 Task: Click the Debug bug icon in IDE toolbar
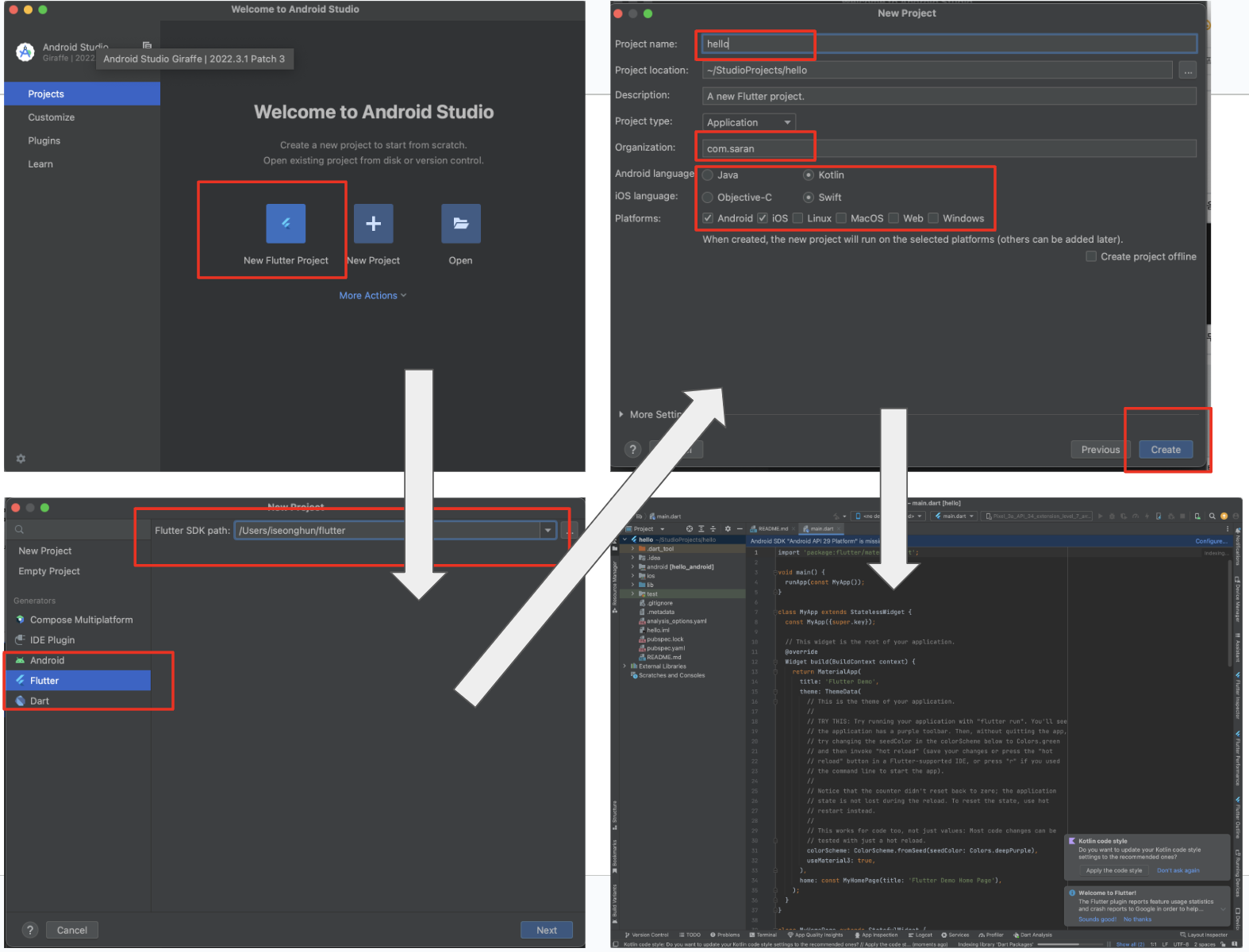pyautogui.click(x=1112, y=516)
